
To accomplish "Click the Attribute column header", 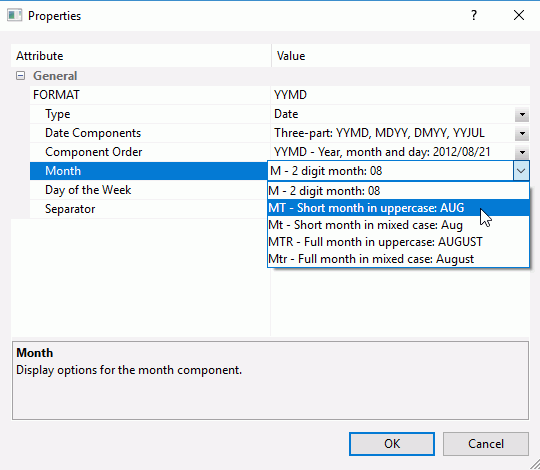I will point(141,56).
